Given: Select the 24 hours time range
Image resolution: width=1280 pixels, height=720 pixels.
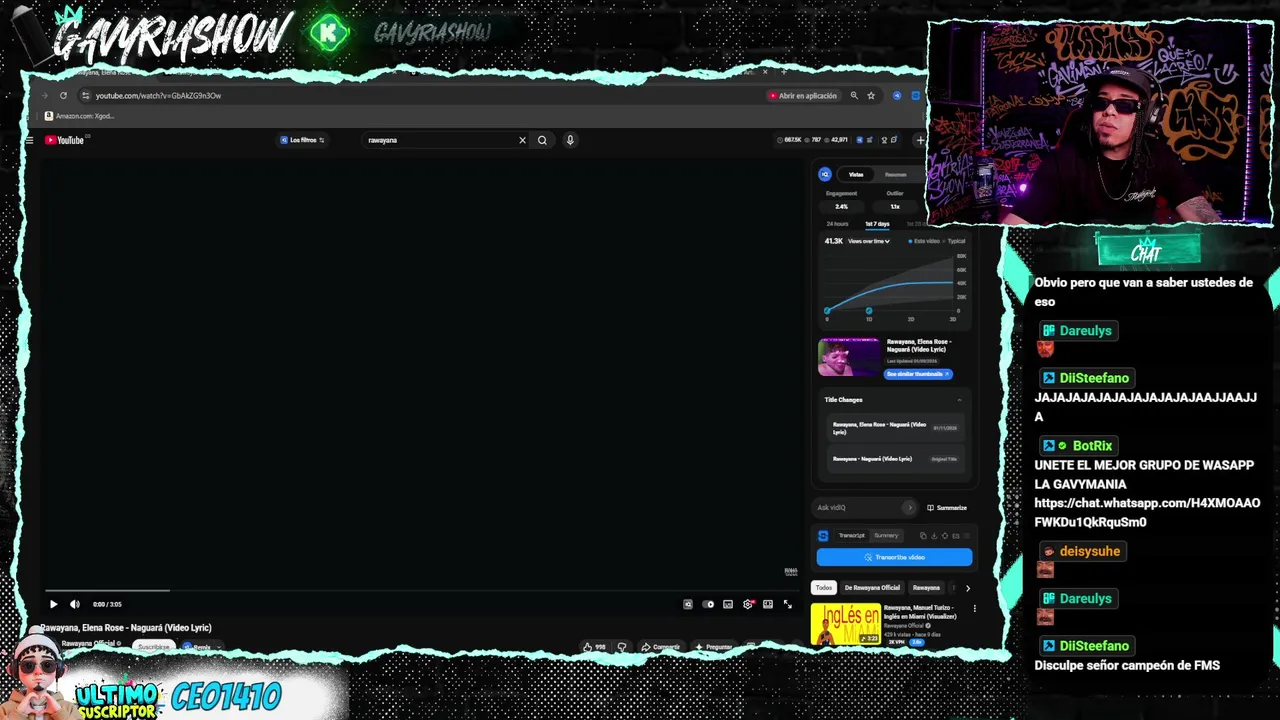Looking at the screenshot, I should (837, 224).
